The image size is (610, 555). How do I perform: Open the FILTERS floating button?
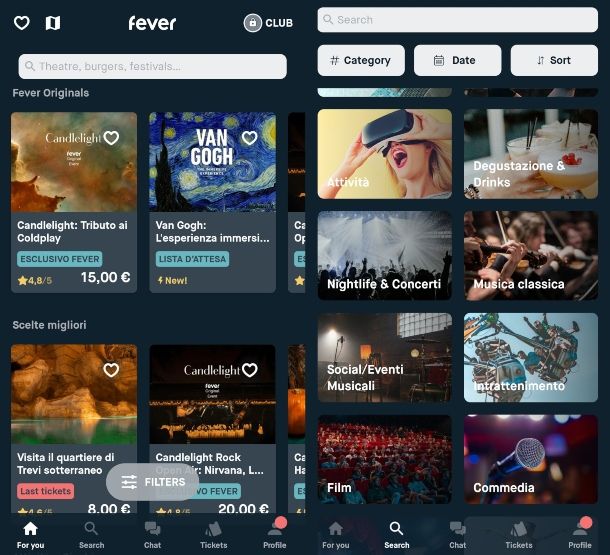153,482
